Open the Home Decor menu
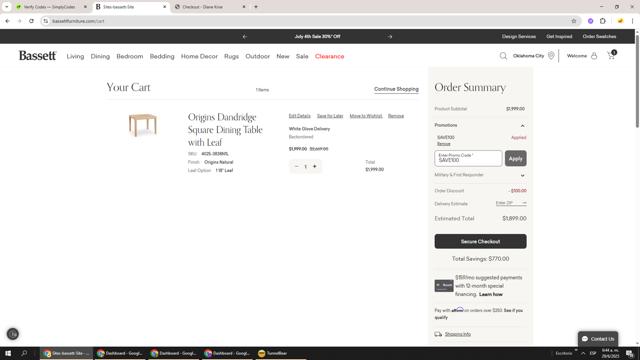 tap(199, 56)
